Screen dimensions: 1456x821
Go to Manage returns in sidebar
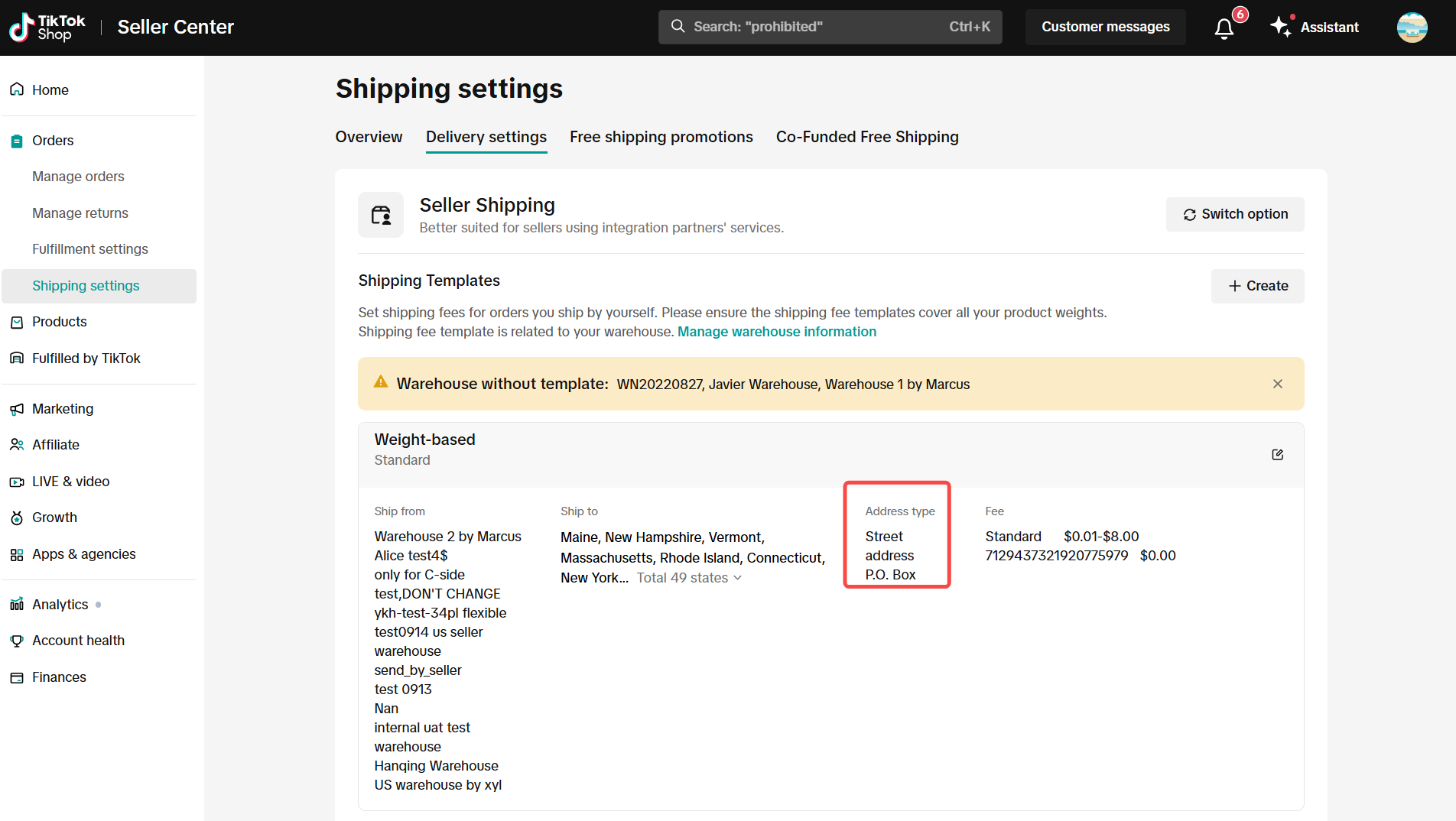[x=80, y=213]
